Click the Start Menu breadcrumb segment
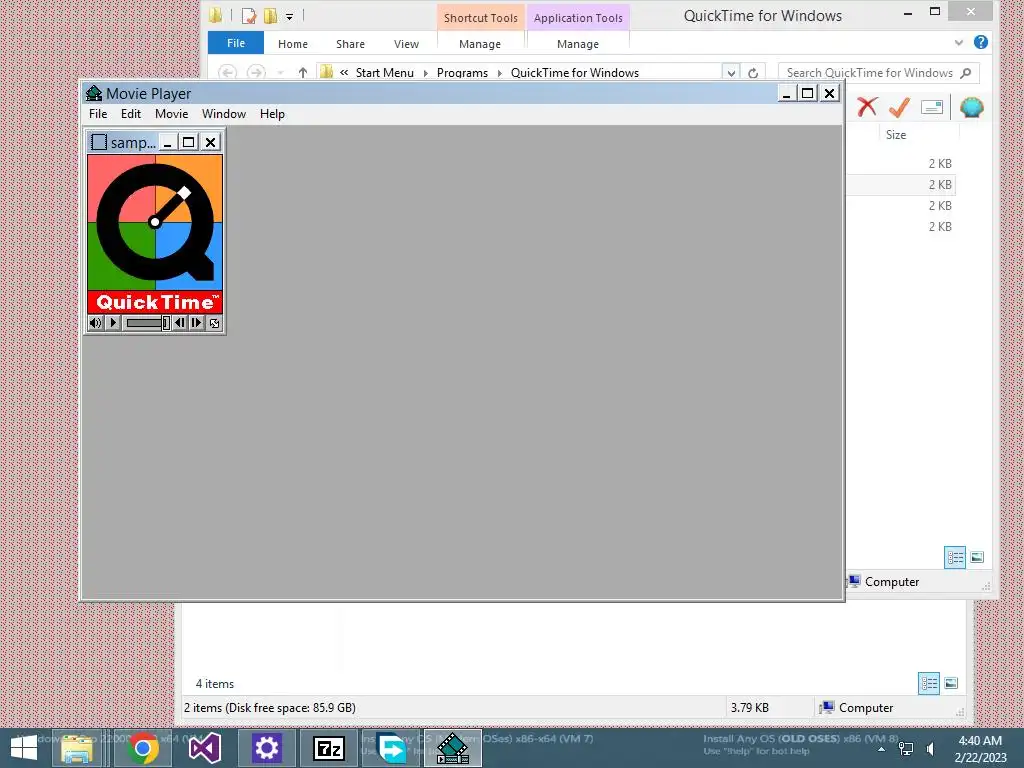This screenshot has height=768, width=1024. point(385,72)
